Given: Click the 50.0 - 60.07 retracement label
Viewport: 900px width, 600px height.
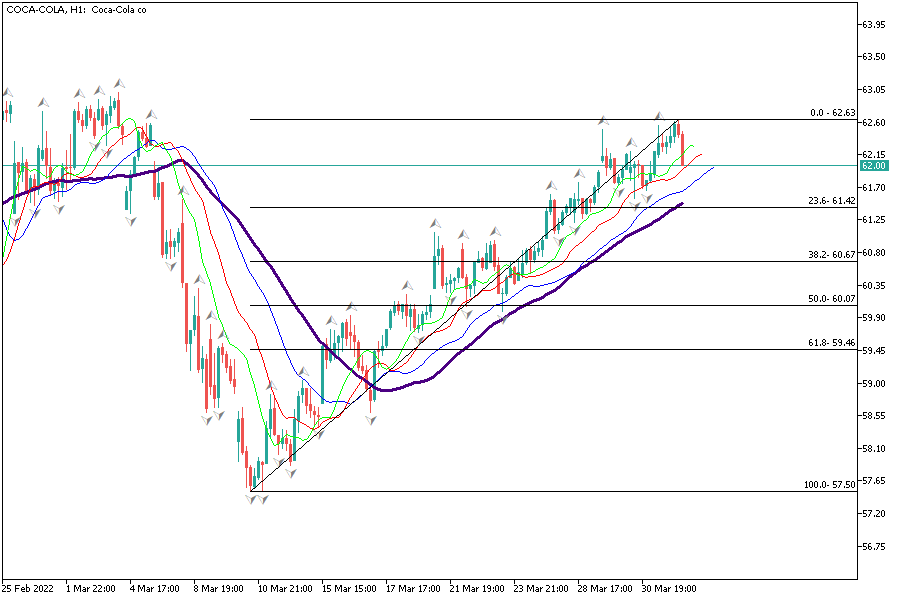Looking at the screenshot, I should 831,299.
